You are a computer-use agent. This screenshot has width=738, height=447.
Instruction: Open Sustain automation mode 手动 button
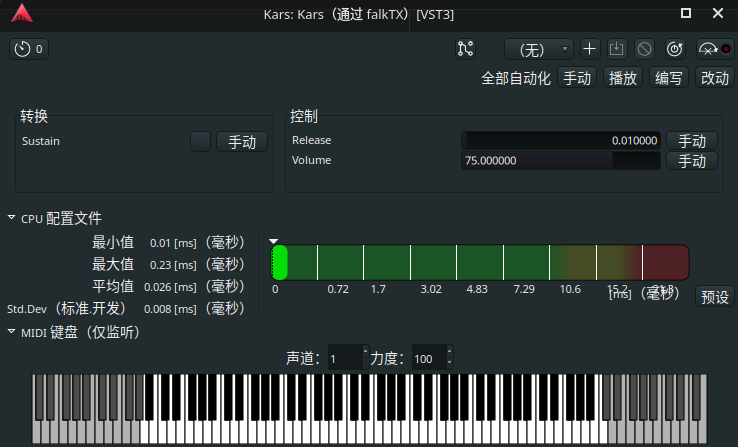pos(242,142)
